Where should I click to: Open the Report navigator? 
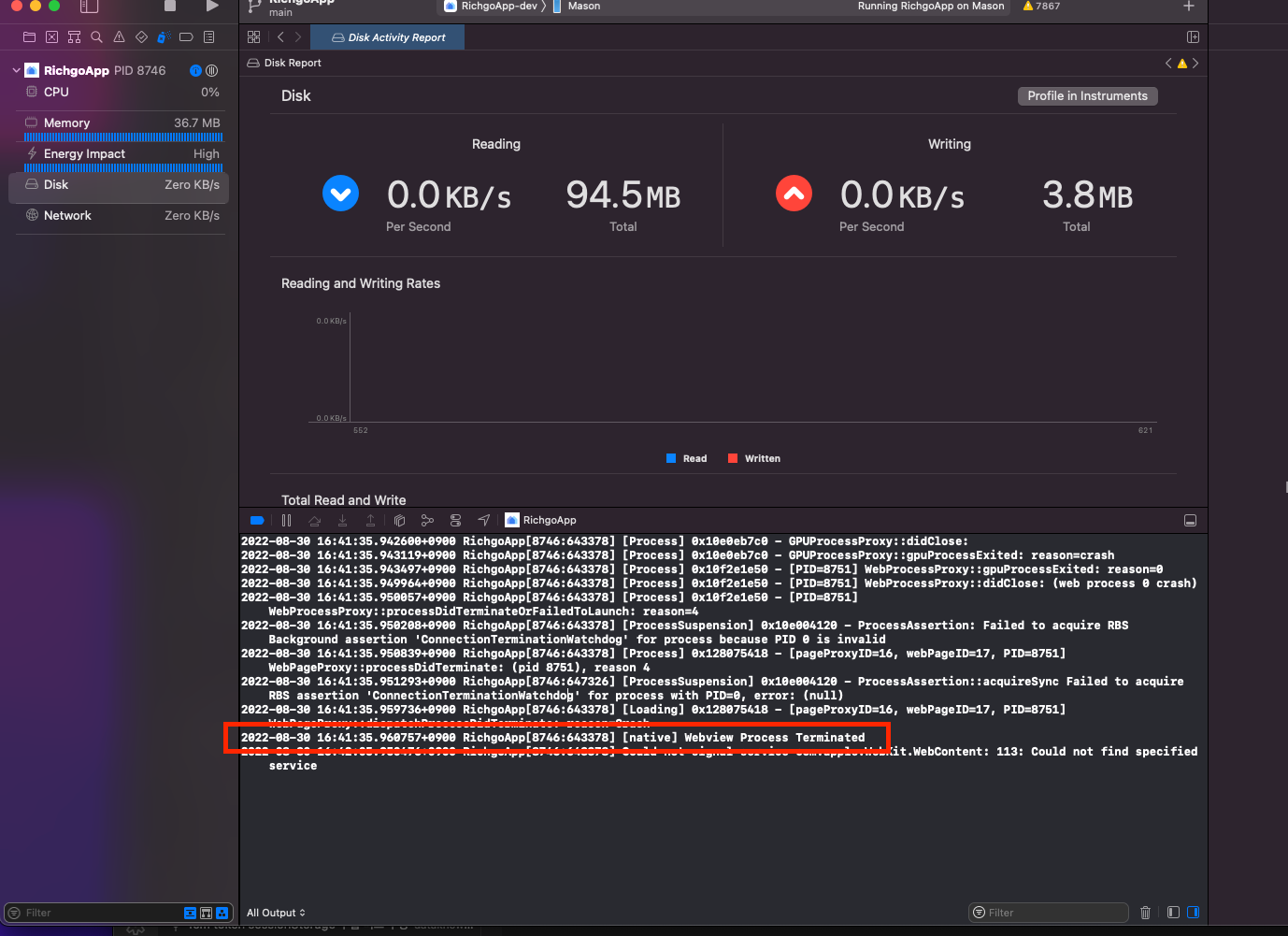pos(208,37)
